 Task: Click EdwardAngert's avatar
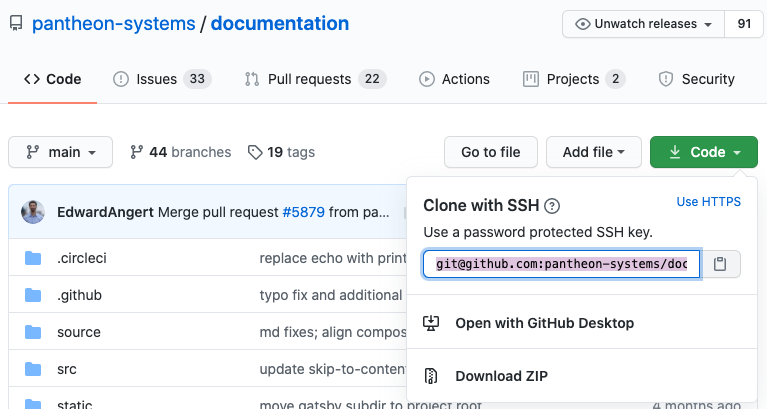(x=33, y=212)
